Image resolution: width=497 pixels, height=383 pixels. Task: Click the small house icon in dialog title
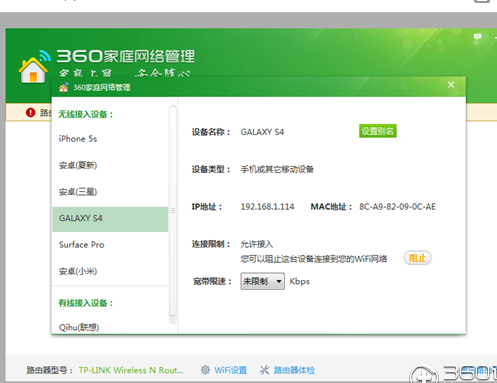pos(64,87)
